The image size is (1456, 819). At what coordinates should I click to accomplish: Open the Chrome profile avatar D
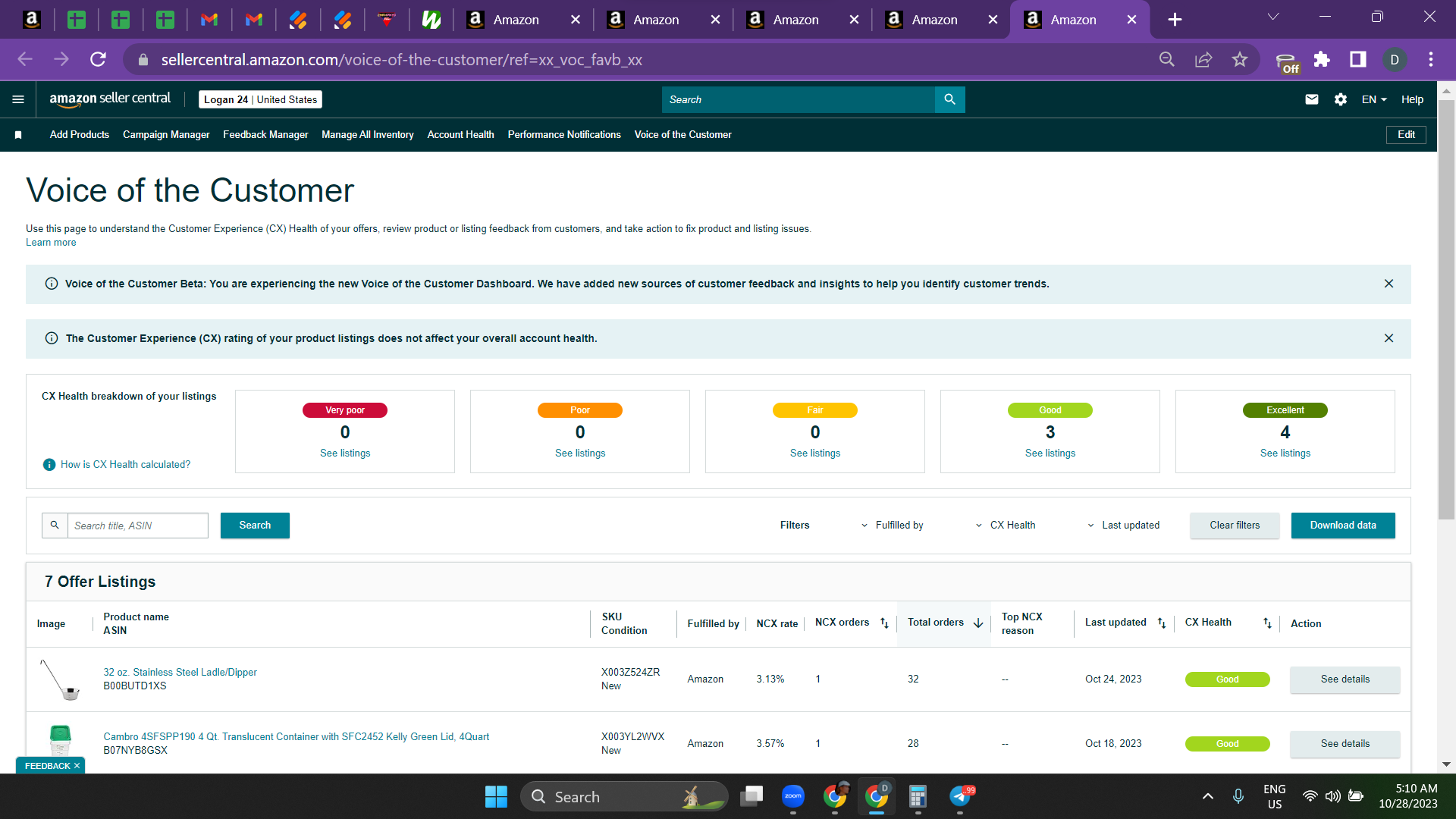point(1395,59)
